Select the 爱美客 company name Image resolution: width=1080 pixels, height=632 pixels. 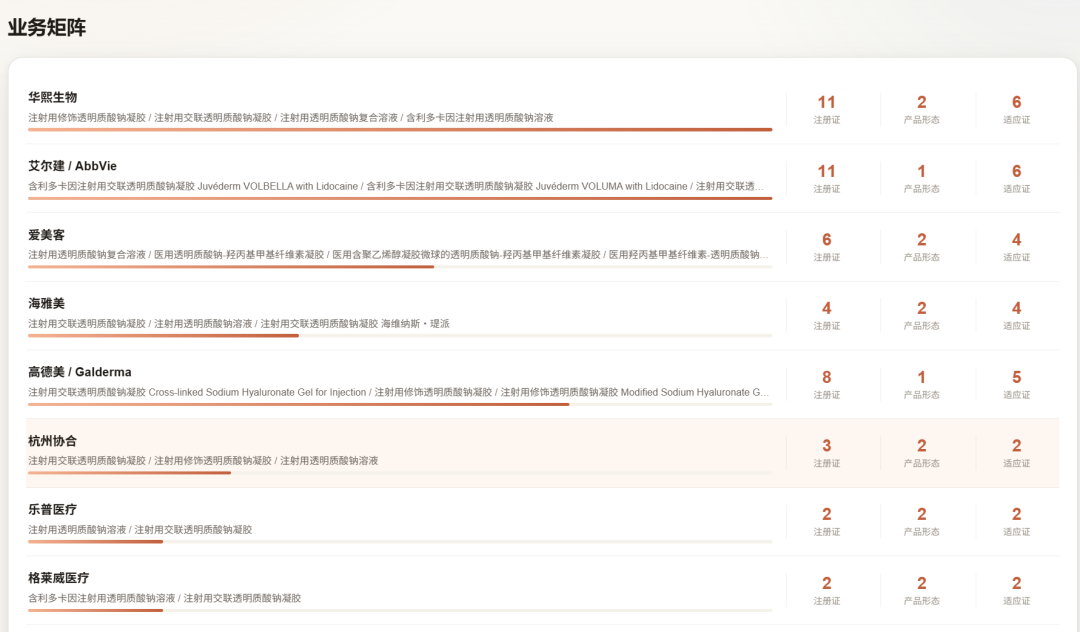(46, 235)
